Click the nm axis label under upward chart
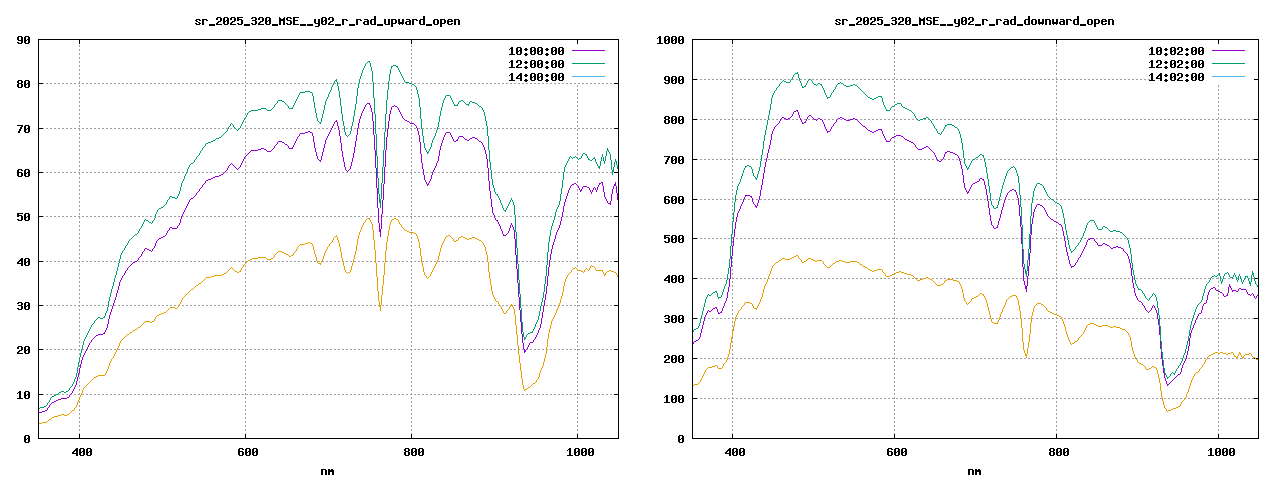This screenshot has height=480, width=1280. 327,470
